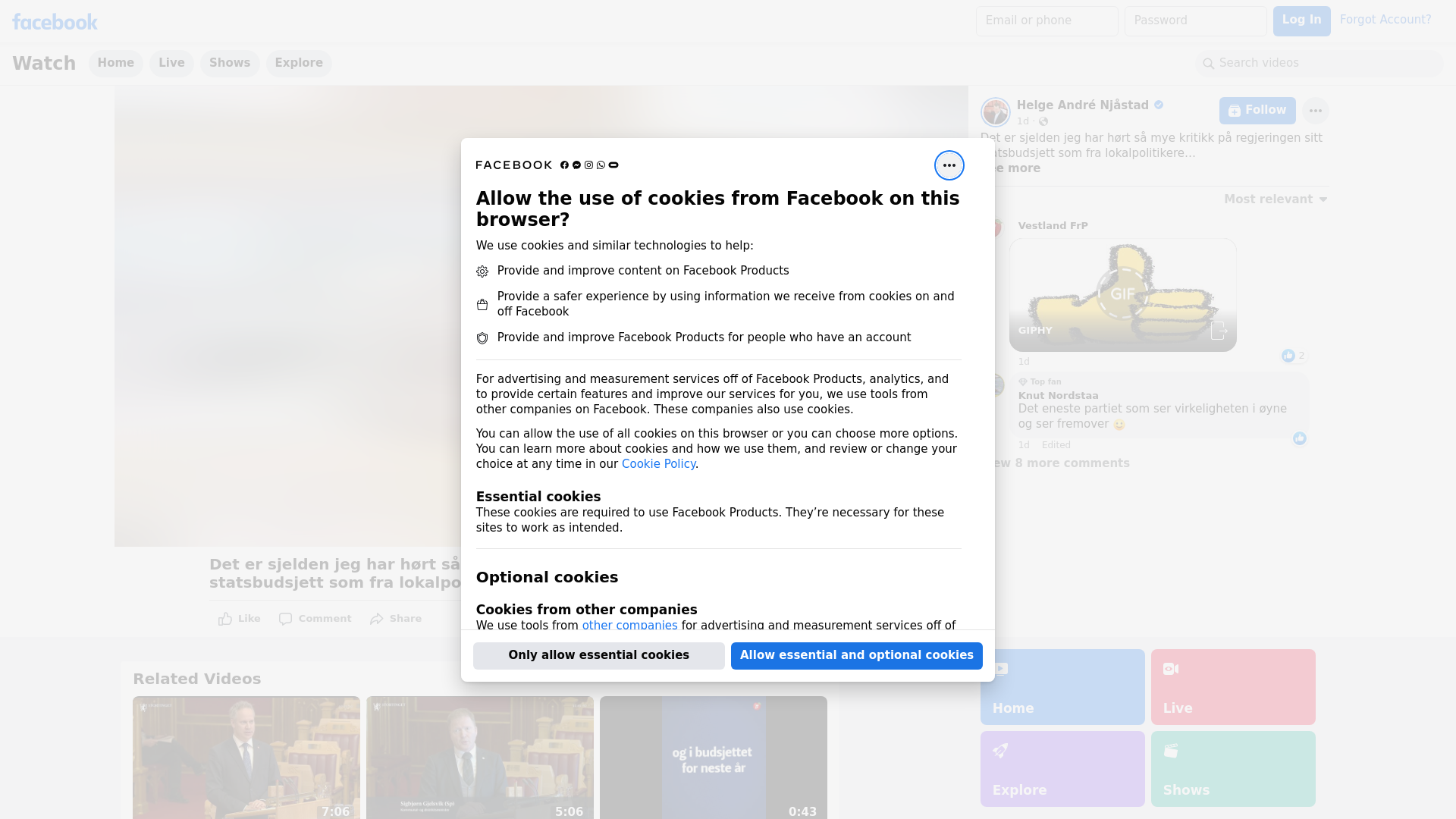Open the Explore tile with the rocket icon
This screenshot has width=1456, height=819.
[x=1062, y=769]
